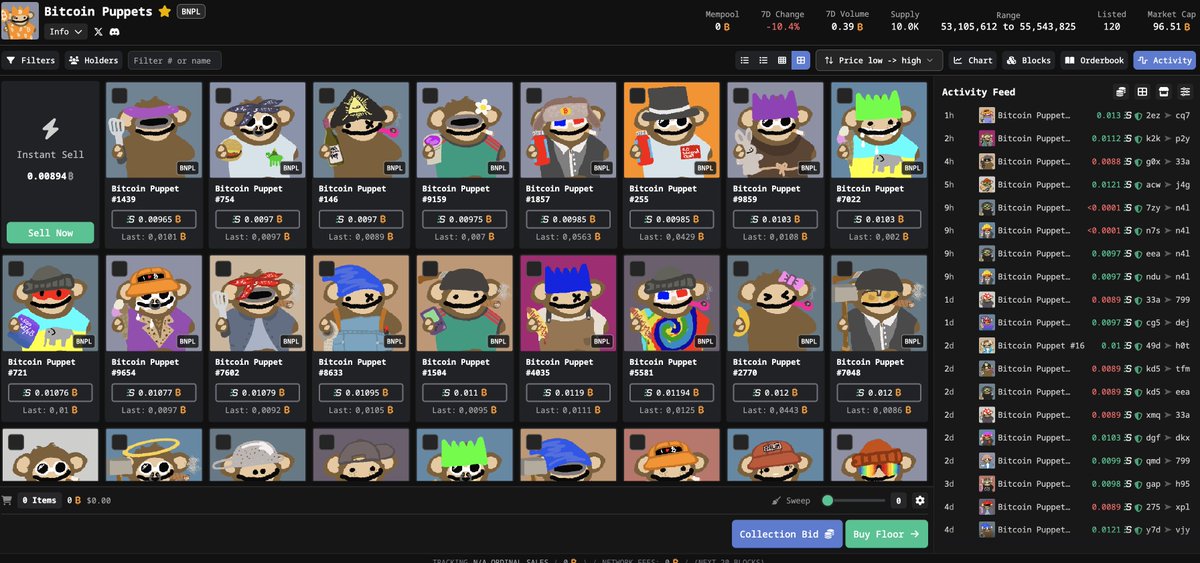Click the BNPL badge next to collection title
The width and height of the screenshot is (1200, 563).
coord(191,12)
